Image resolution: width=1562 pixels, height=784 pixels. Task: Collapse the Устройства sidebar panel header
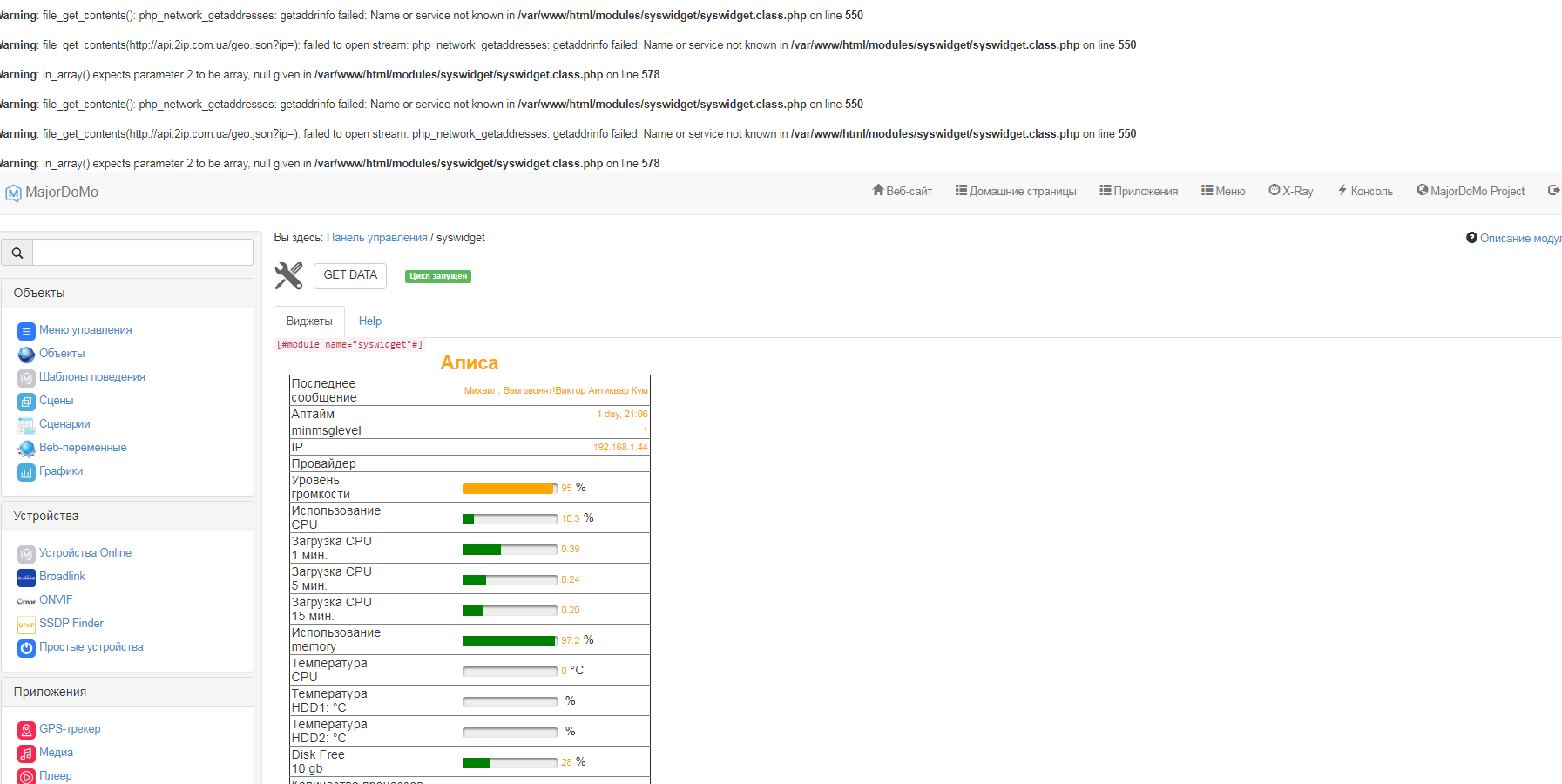pos(128,517)
